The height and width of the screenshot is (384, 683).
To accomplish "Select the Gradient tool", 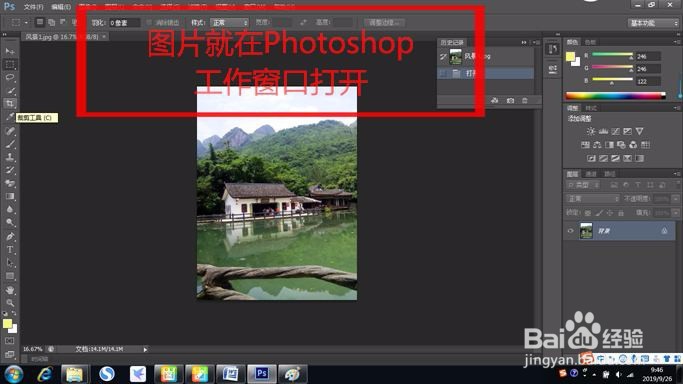I will tap(10, 196).
